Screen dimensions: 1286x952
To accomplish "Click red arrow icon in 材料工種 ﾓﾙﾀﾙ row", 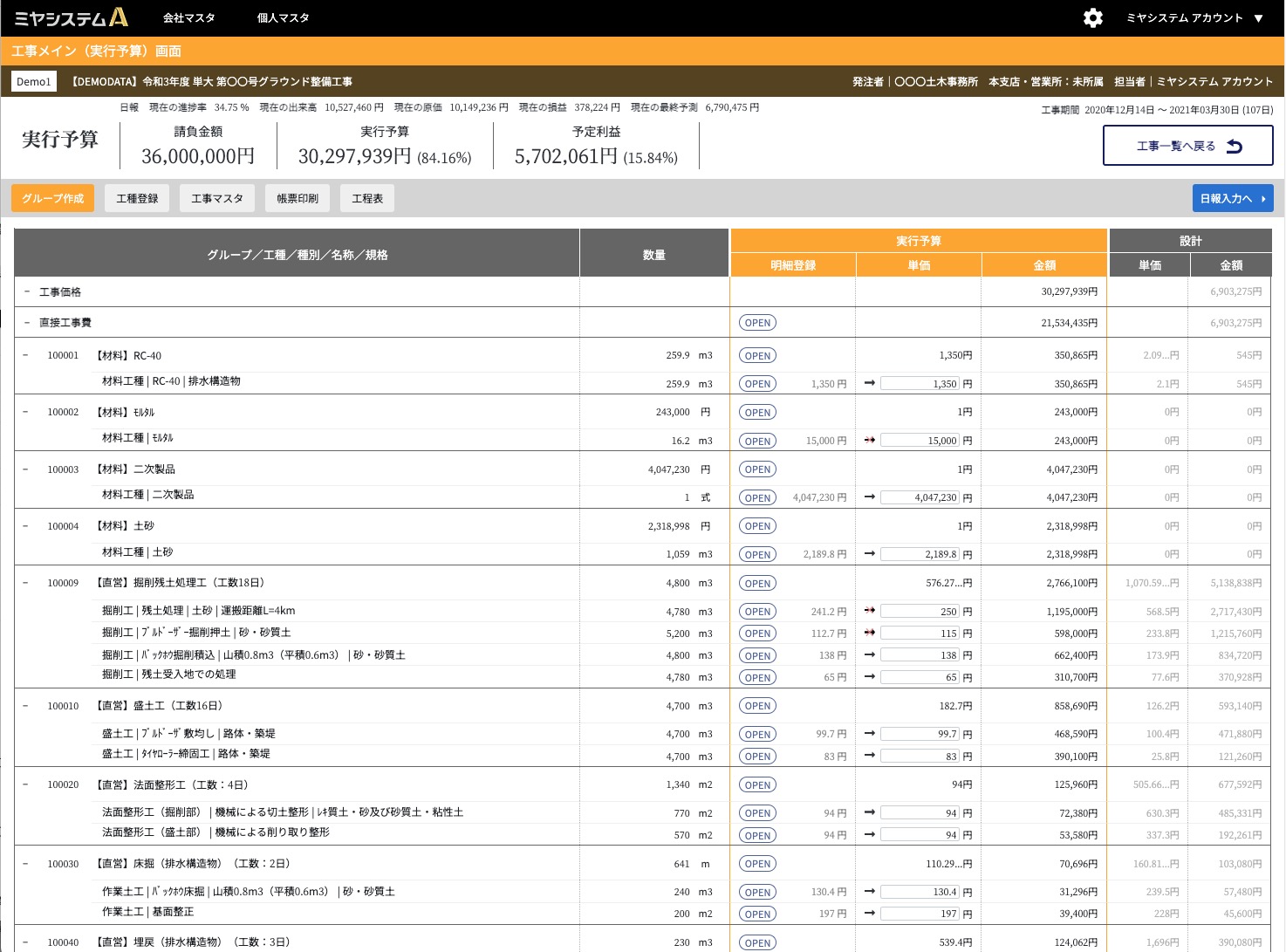I will (x=870, y=440).
